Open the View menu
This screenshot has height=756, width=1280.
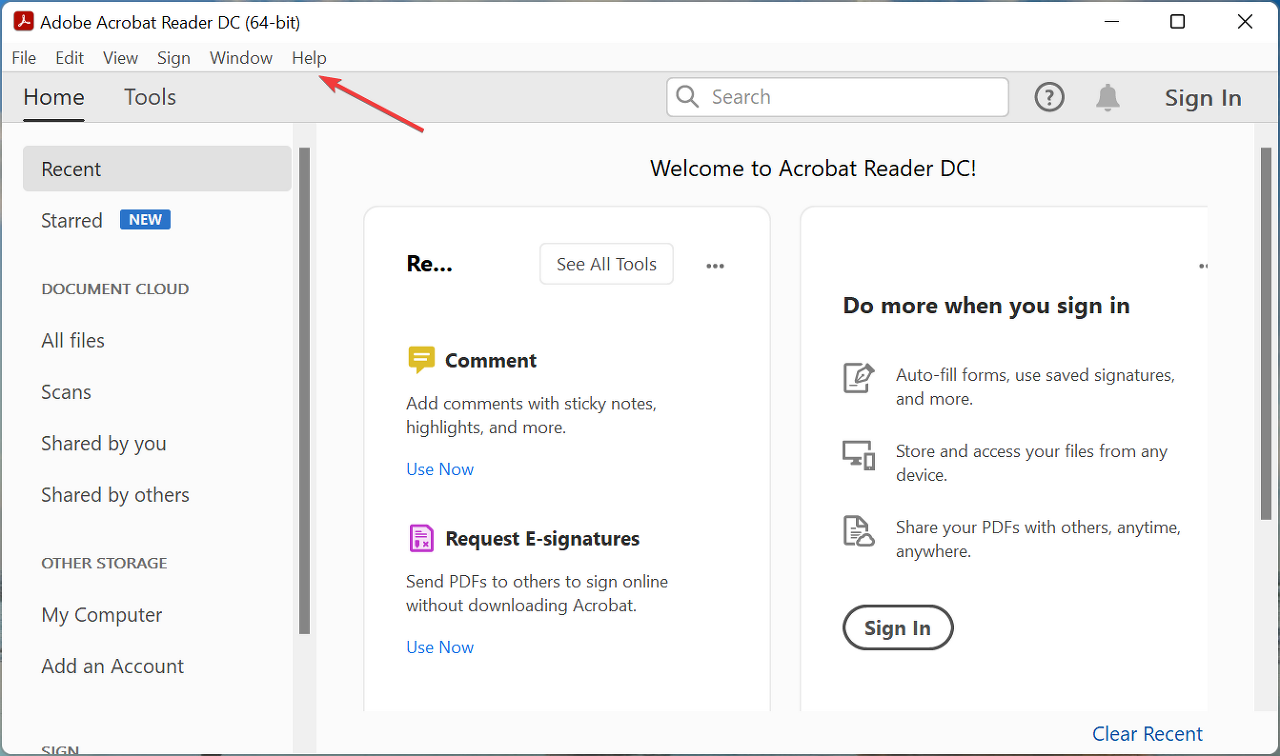click(x=120, y=58)
